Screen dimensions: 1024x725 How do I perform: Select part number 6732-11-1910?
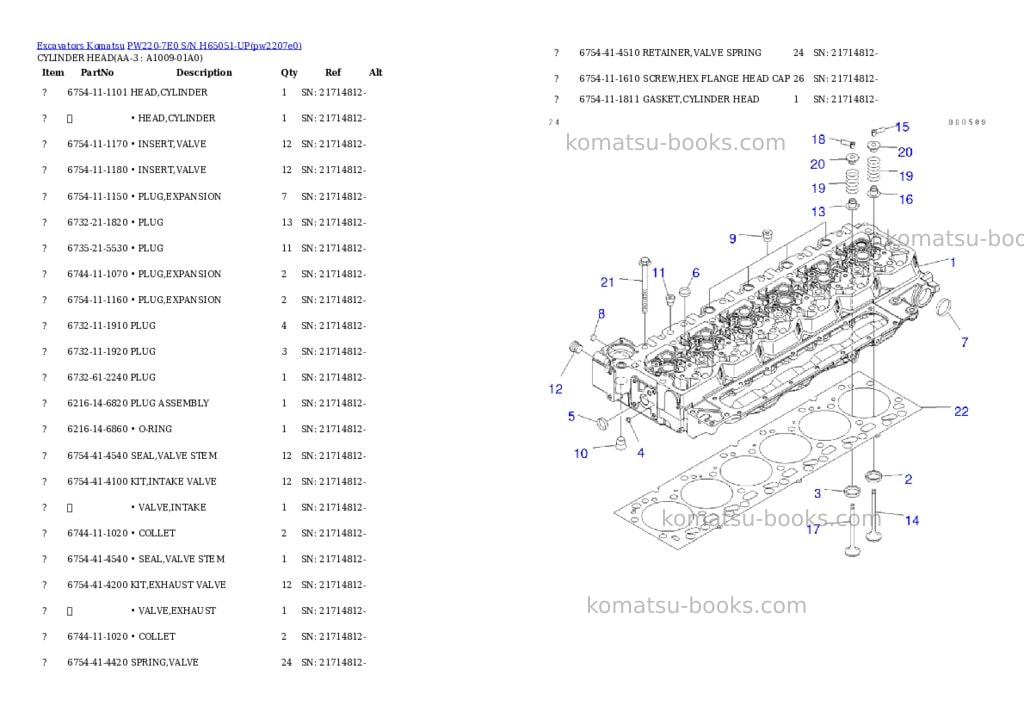coord(97,326)
